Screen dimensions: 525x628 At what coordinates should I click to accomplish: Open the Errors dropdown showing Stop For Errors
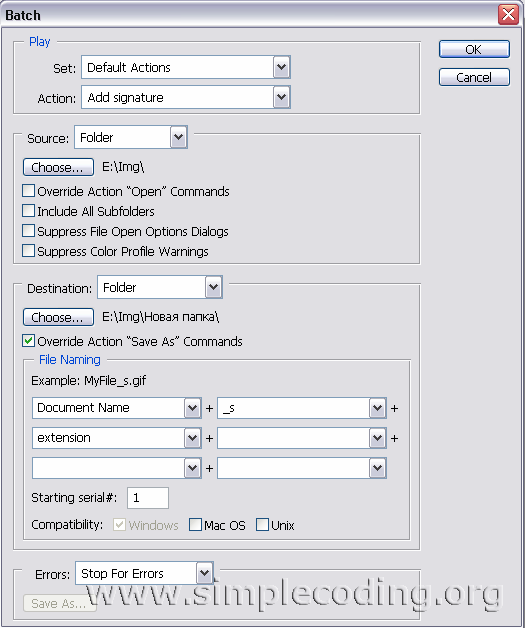[144, 573]
